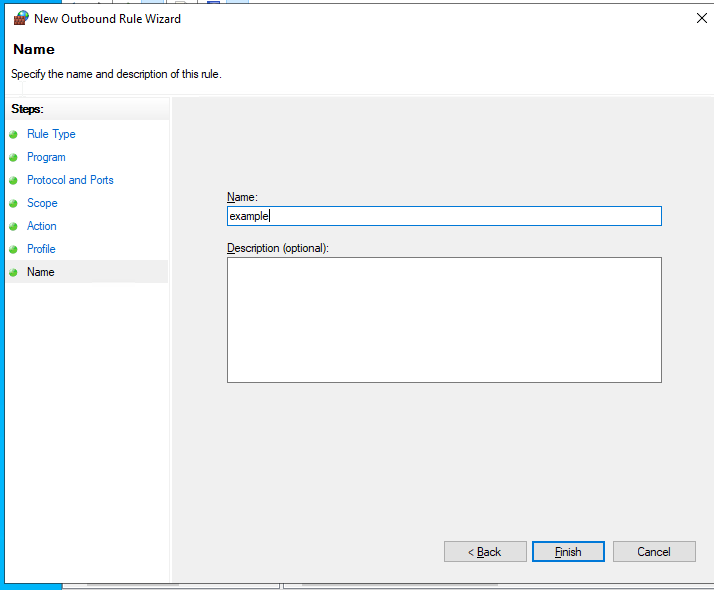This screenshot has height=590, width=714.
Task: Go to the Rule Type step
Action: coord(51,134)
